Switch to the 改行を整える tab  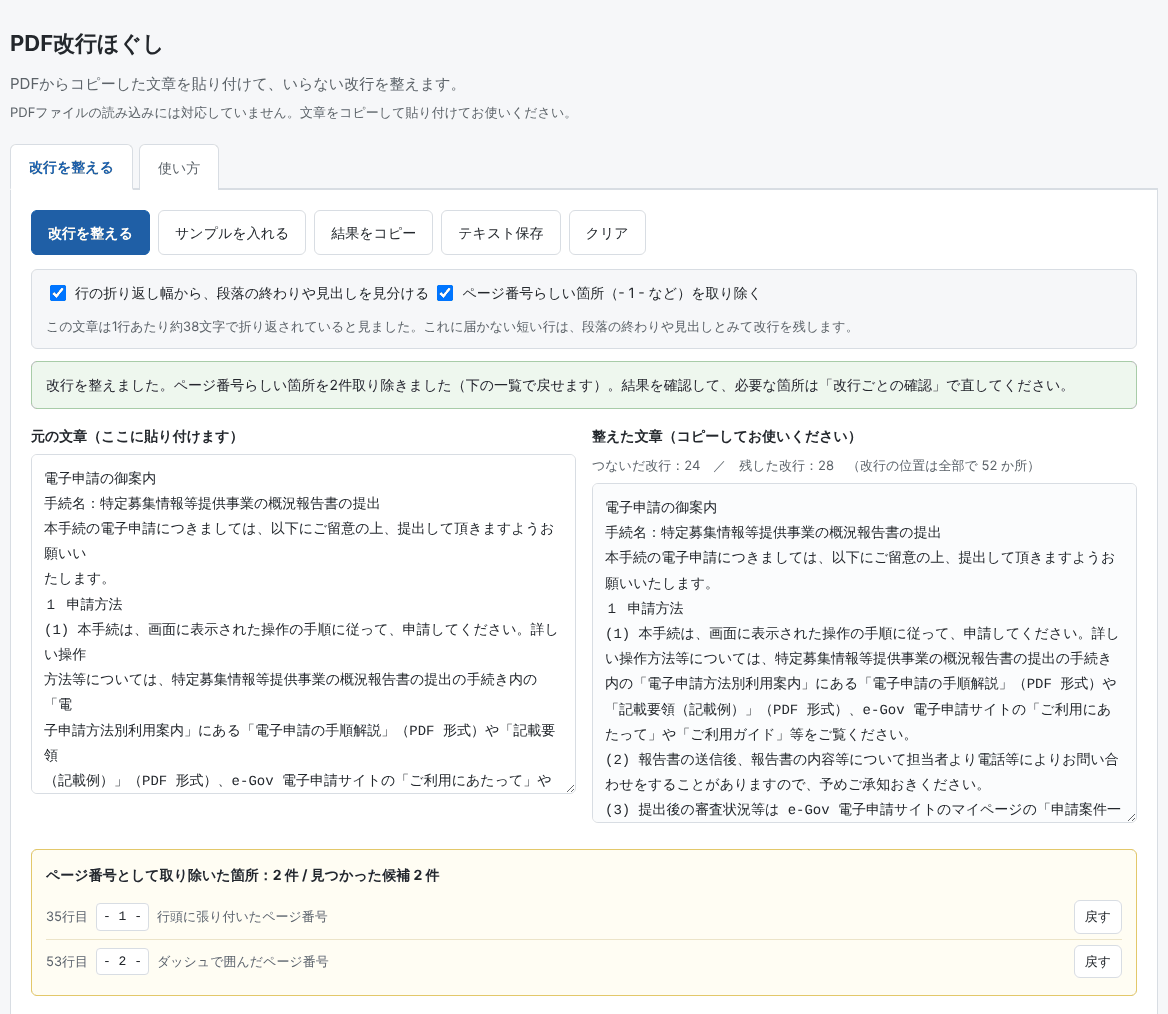(72, 168)
